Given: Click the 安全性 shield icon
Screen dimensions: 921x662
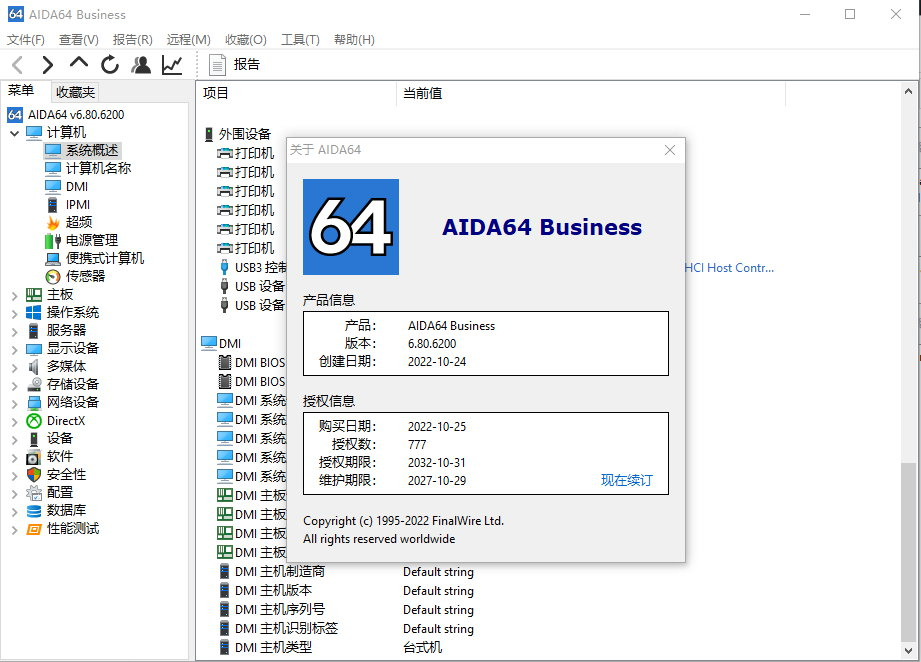Looking at the screenshot, I should (34, 475).
